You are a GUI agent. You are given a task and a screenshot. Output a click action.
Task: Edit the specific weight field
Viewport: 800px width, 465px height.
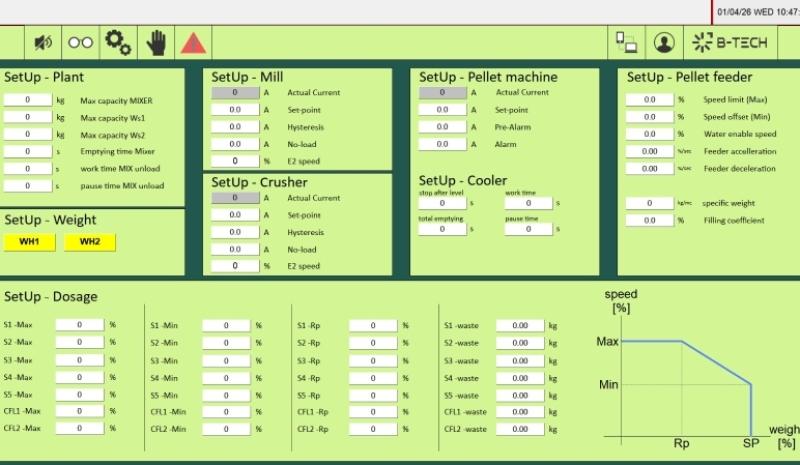click(649, 203)
